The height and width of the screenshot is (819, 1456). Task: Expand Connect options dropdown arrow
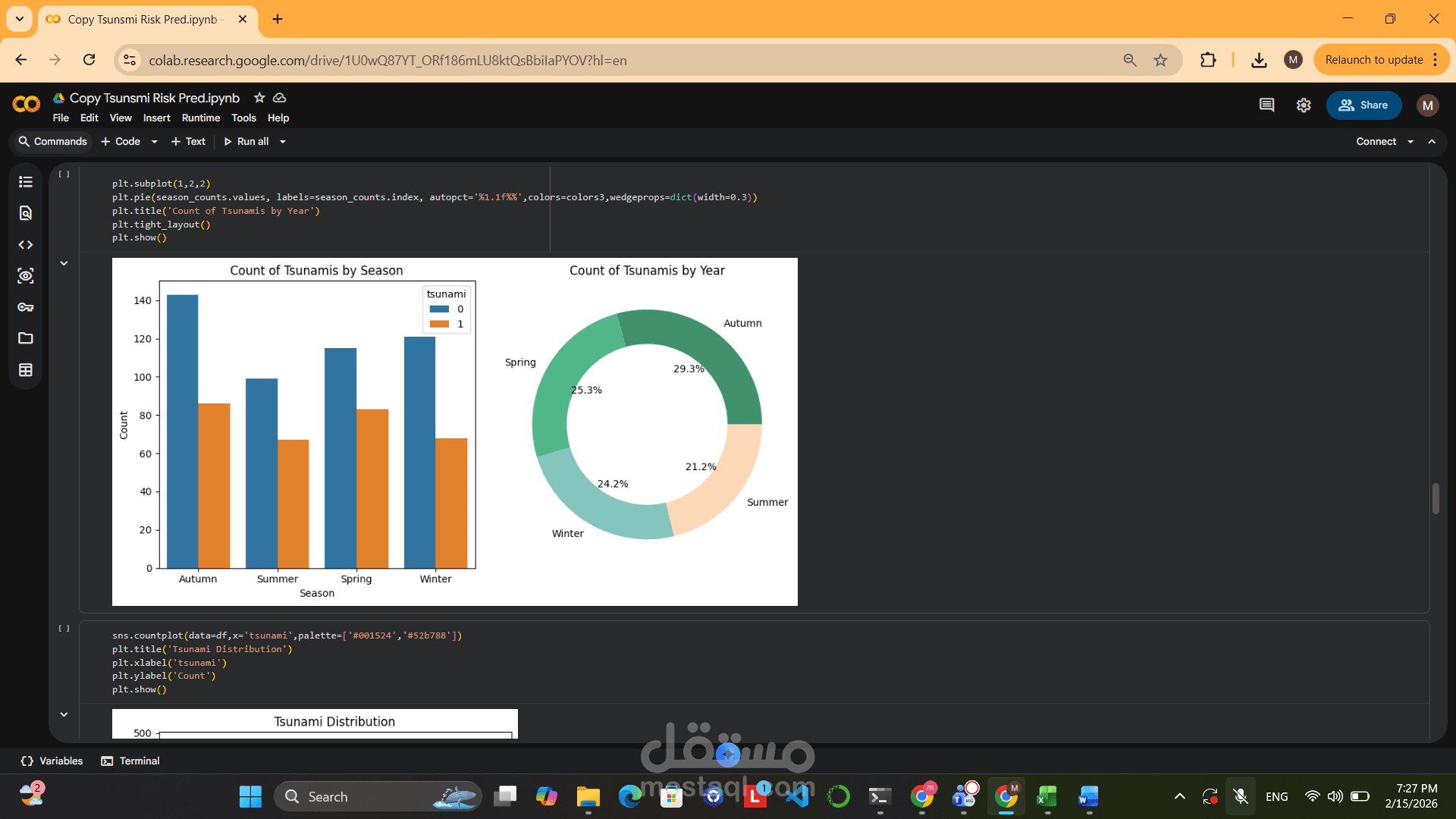1410,142
